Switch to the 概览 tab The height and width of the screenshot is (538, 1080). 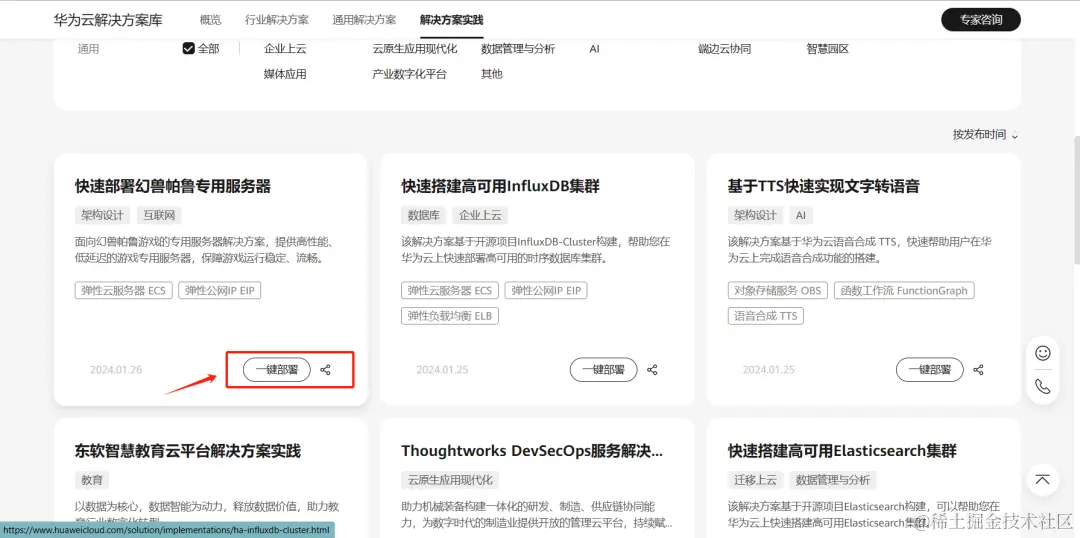(x=211, y=20)
